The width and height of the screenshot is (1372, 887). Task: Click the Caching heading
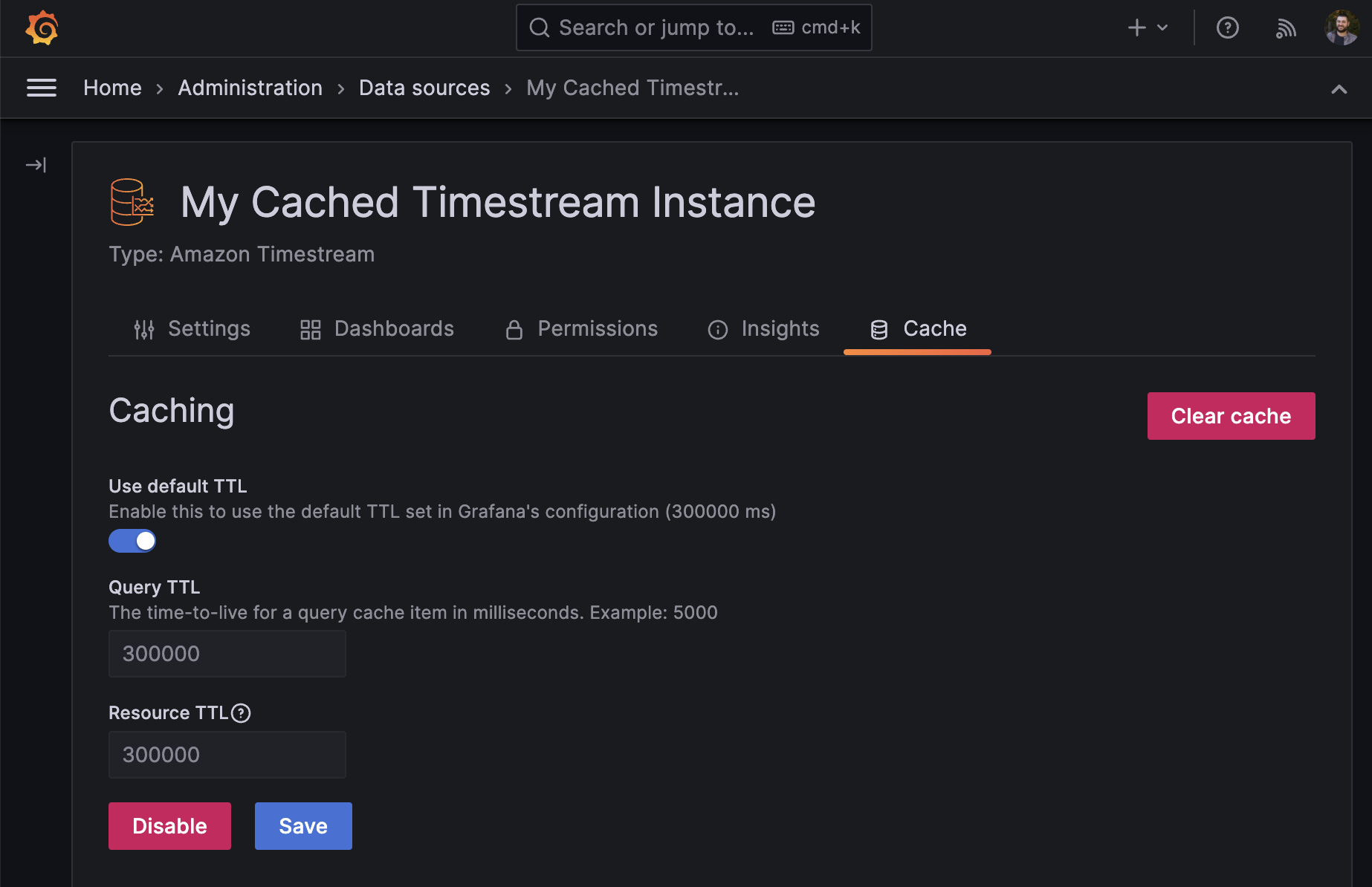tap(172, 411)
